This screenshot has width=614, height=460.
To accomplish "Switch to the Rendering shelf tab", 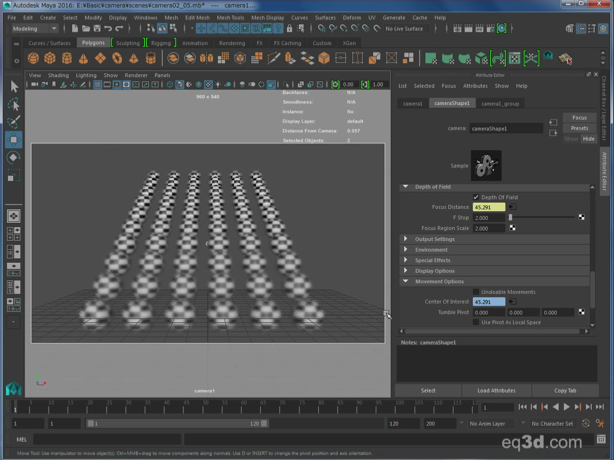I will (x=231, y=43).
